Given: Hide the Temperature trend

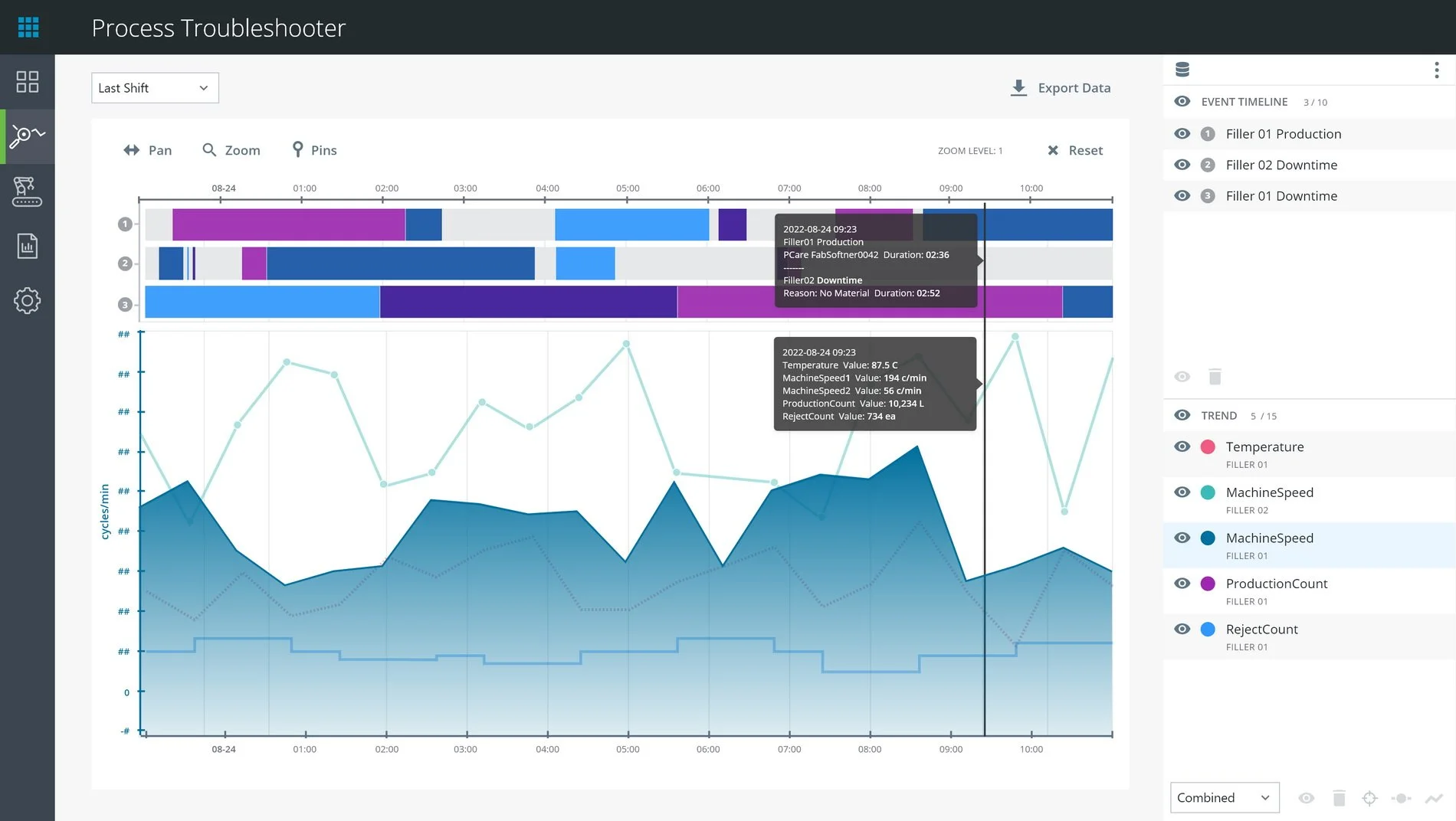Looking at the screenshot, I should point(1182,446).
